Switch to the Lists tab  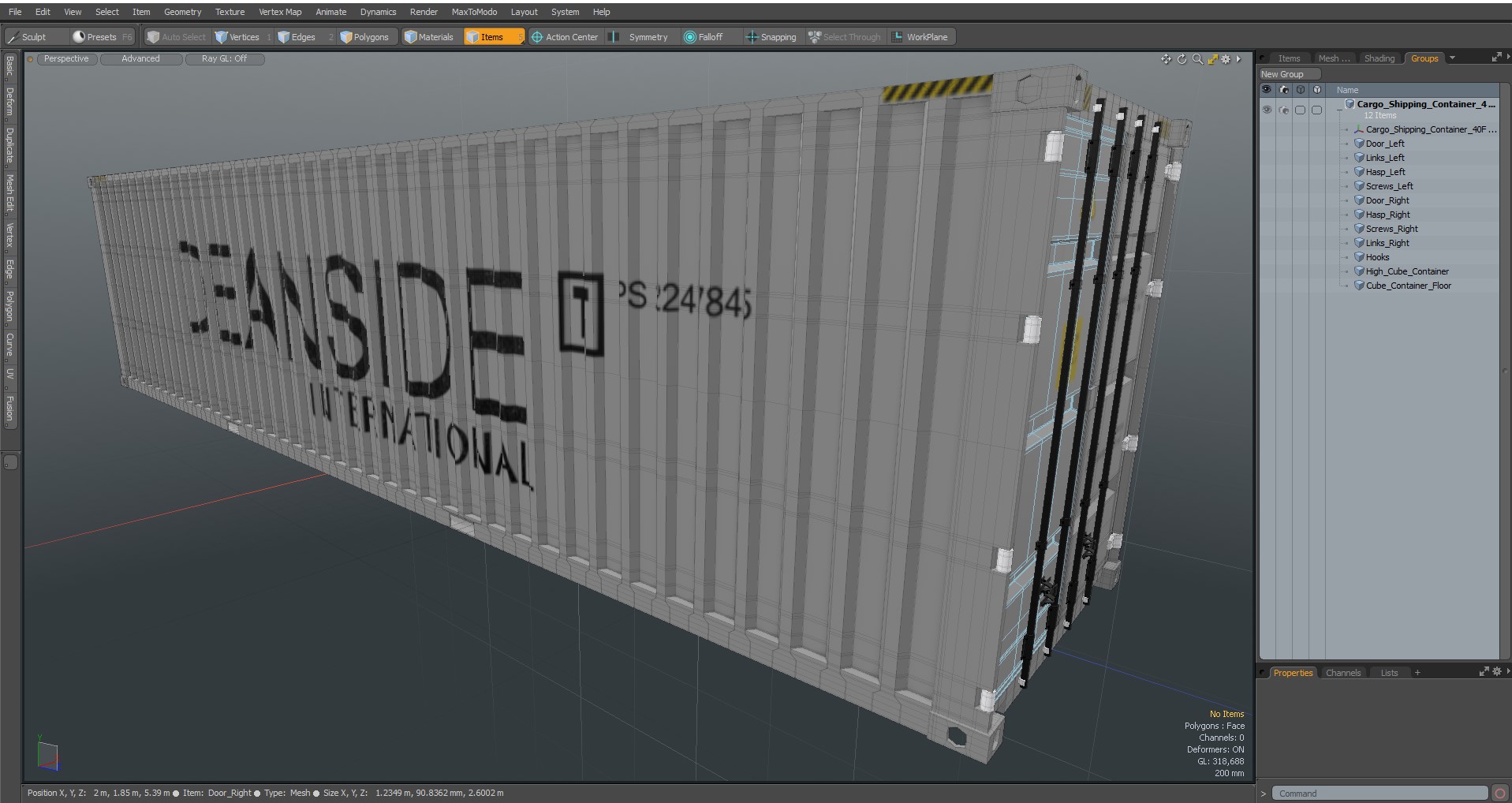pos(1389,673)
